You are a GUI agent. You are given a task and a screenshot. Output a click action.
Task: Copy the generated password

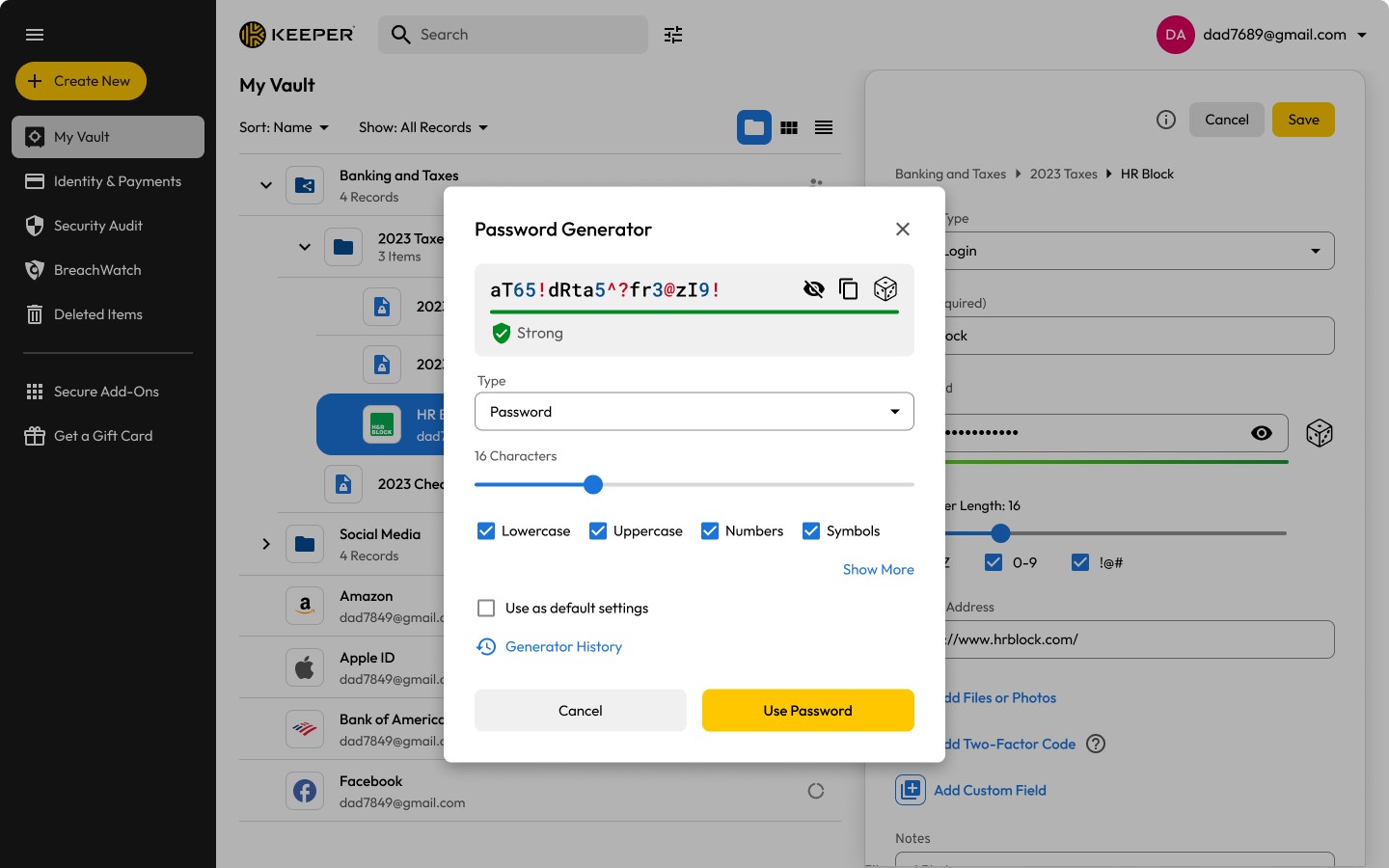[x=849, y=288]
